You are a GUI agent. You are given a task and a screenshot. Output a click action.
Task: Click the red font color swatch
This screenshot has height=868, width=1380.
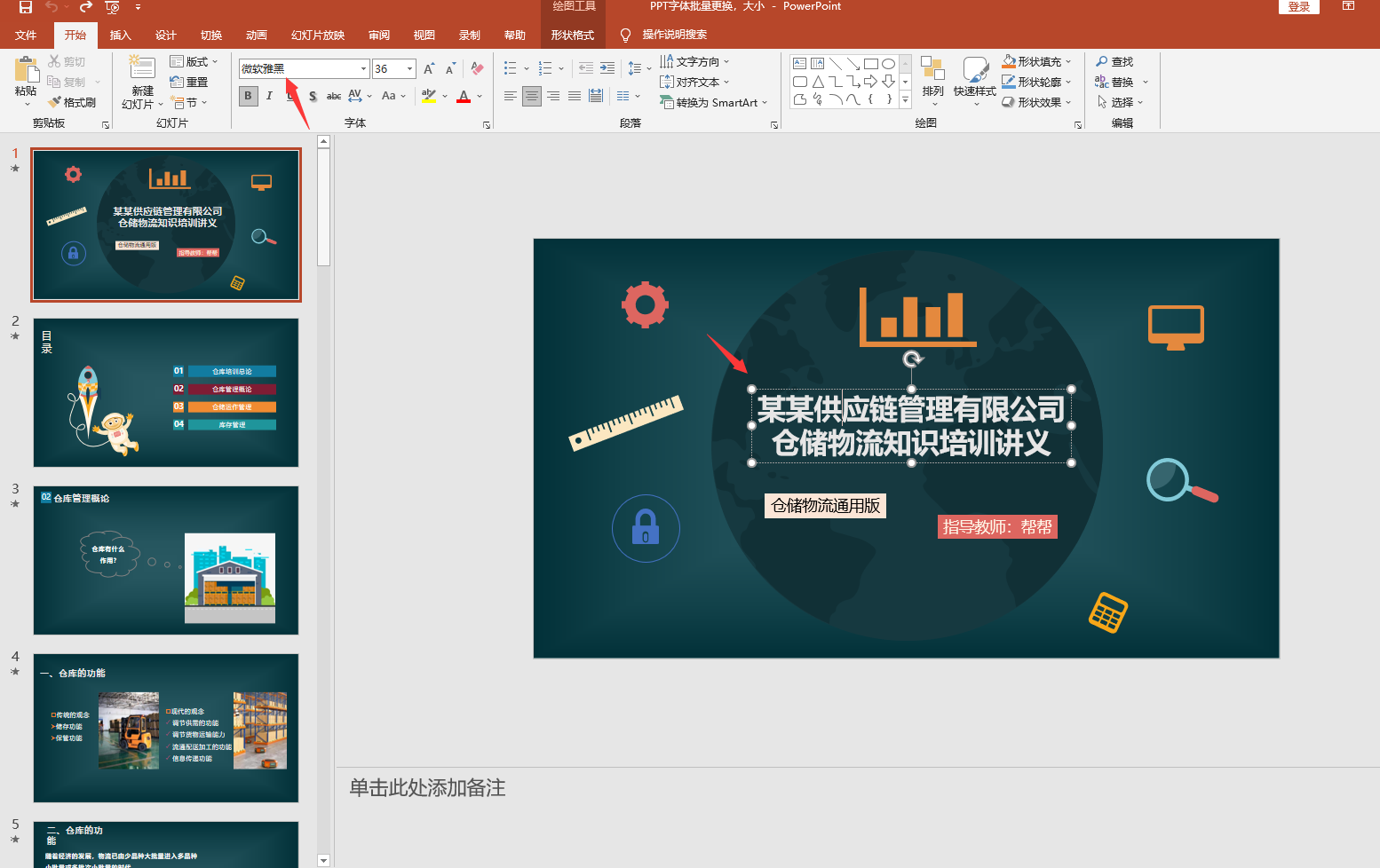464,96
